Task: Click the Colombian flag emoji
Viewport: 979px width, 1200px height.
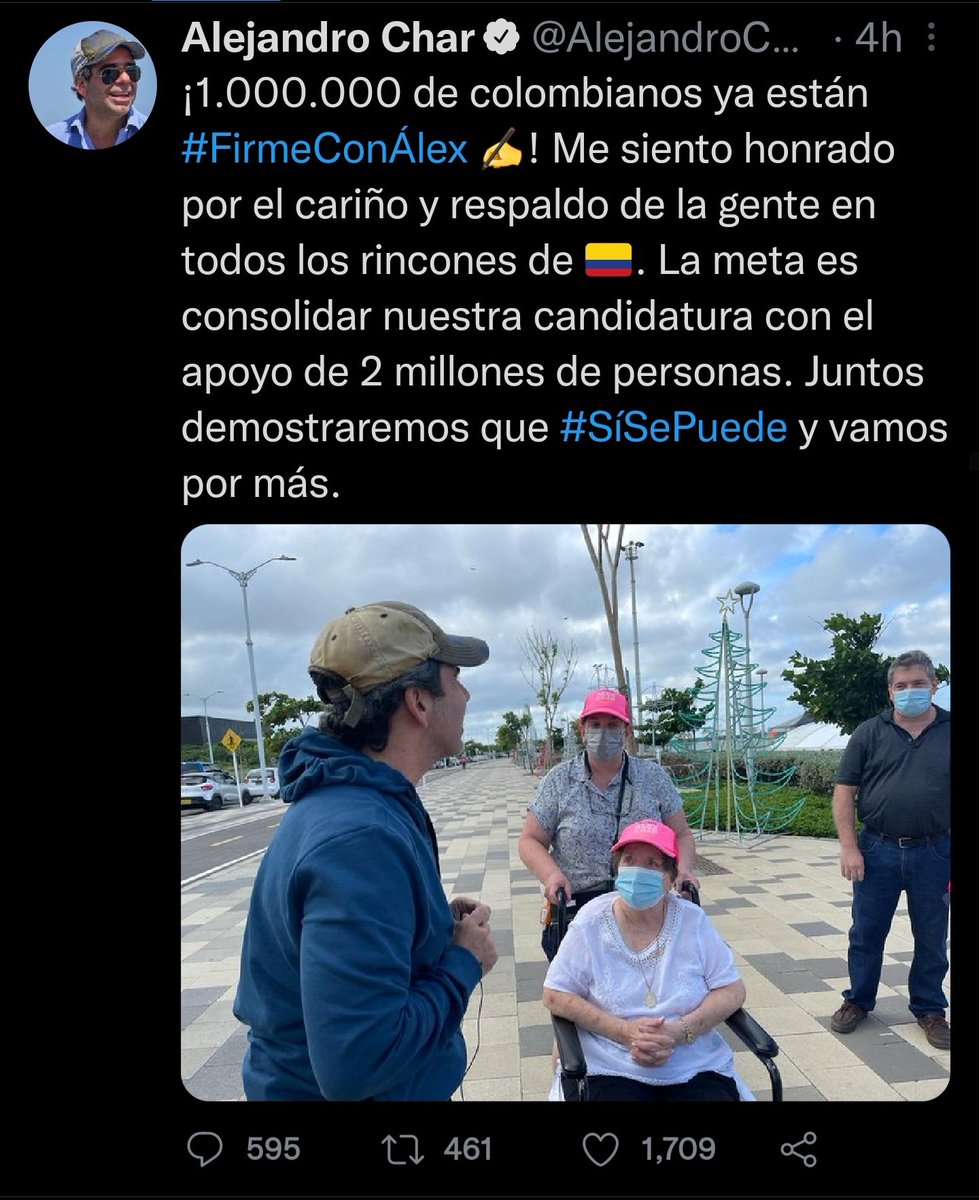Action: point(608,261)
